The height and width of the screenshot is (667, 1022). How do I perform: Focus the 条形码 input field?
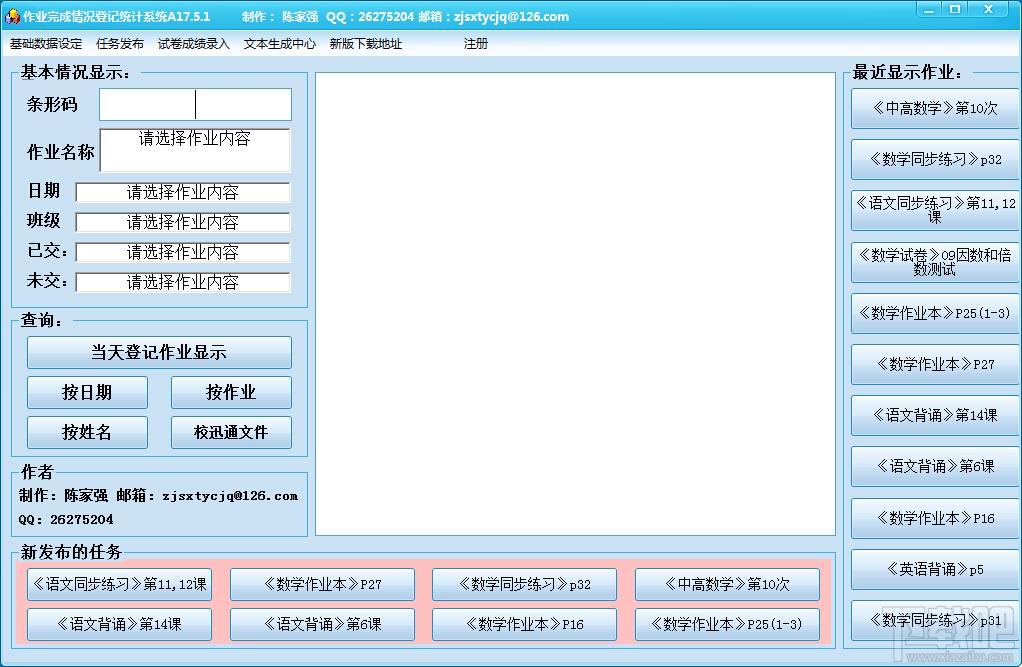click(195, 104)
